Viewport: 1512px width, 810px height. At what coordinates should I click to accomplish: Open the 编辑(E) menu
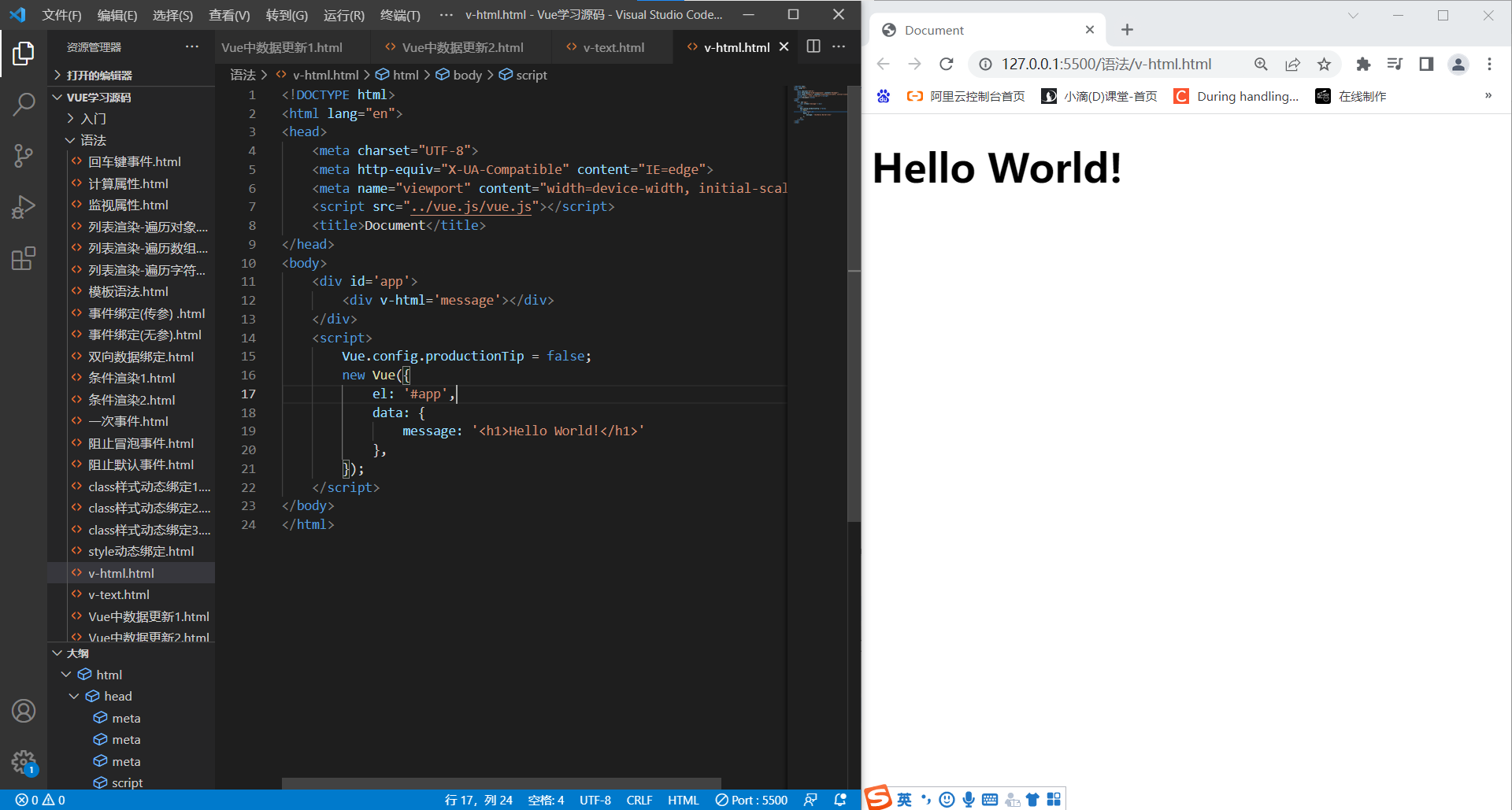(117, 15)
